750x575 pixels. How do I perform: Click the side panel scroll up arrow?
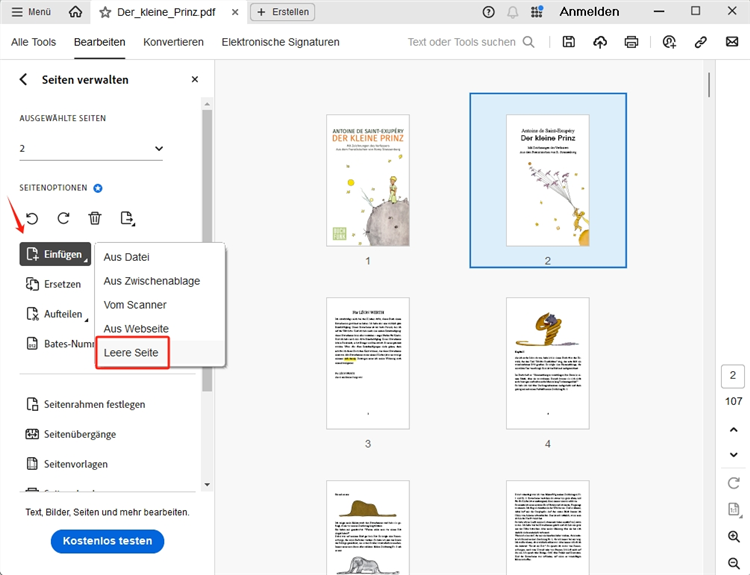click(x=207, y=104)
